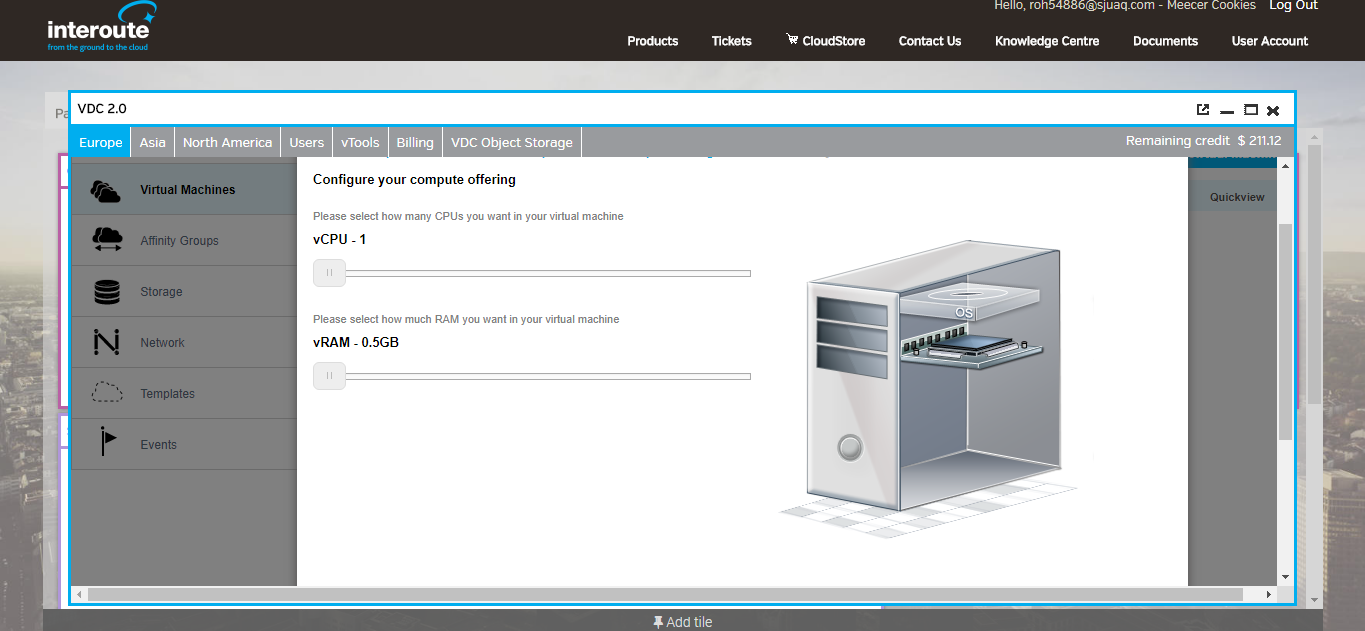Click the VDC 2.0 title text
The image size is (1365, 631).
click(102, 109)
